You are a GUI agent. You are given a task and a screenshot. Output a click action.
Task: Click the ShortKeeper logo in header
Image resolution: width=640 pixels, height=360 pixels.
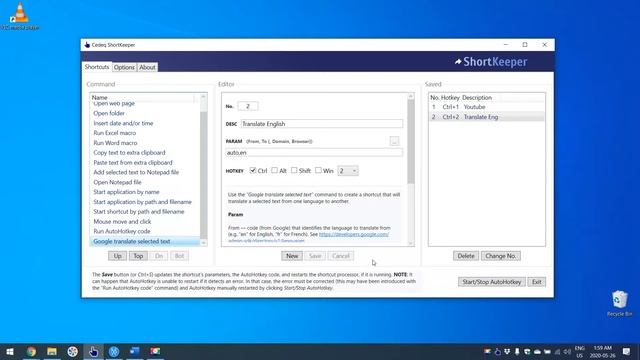coord(491,62)
